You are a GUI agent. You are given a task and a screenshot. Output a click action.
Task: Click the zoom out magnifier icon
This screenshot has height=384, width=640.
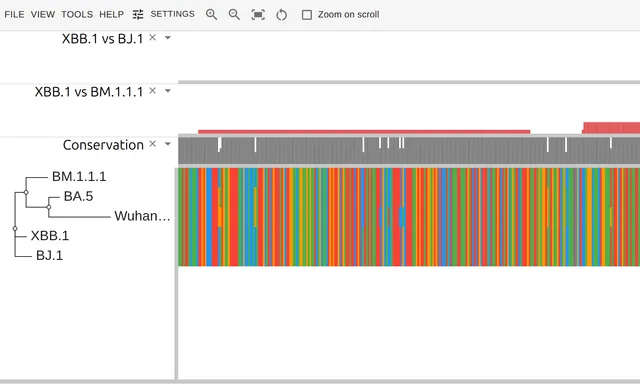(234, 14)
